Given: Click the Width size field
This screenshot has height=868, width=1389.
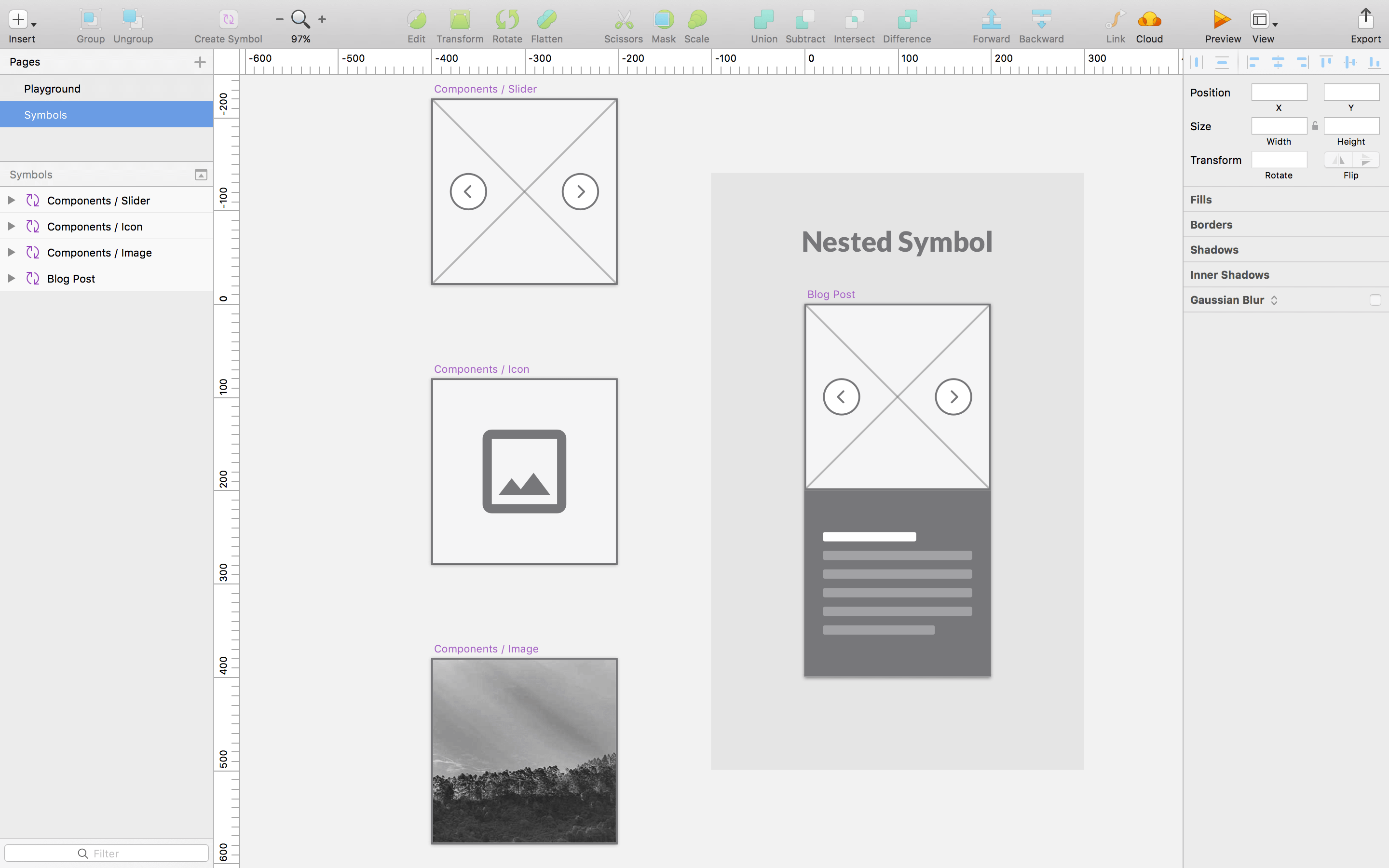Looking at the screenshot, I should (1279, 126).
